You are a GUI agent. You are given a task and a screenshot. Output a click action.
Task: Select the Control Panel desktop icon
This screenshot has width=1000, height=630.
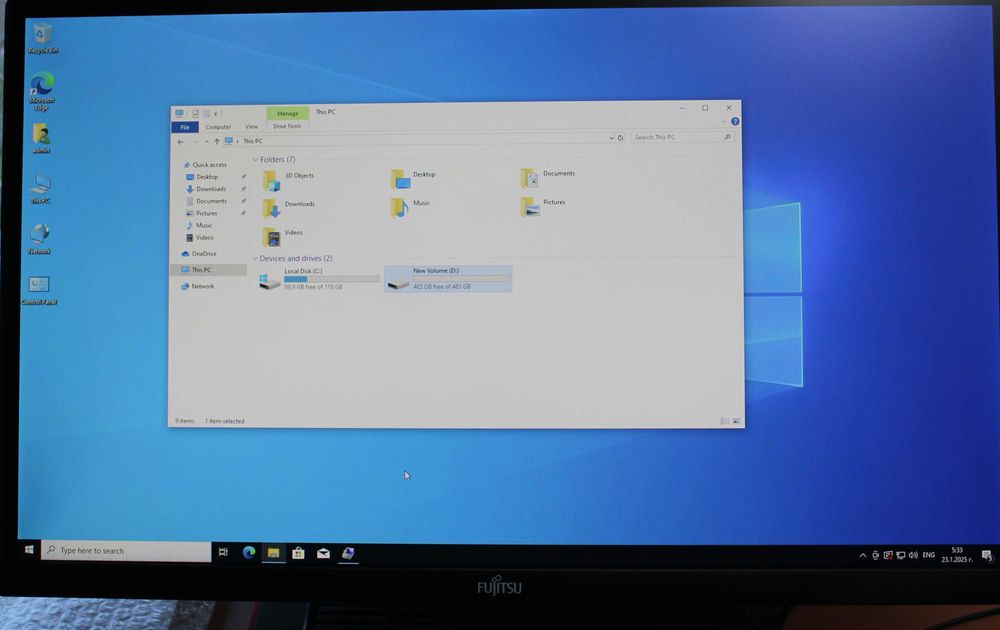(39, 289)
